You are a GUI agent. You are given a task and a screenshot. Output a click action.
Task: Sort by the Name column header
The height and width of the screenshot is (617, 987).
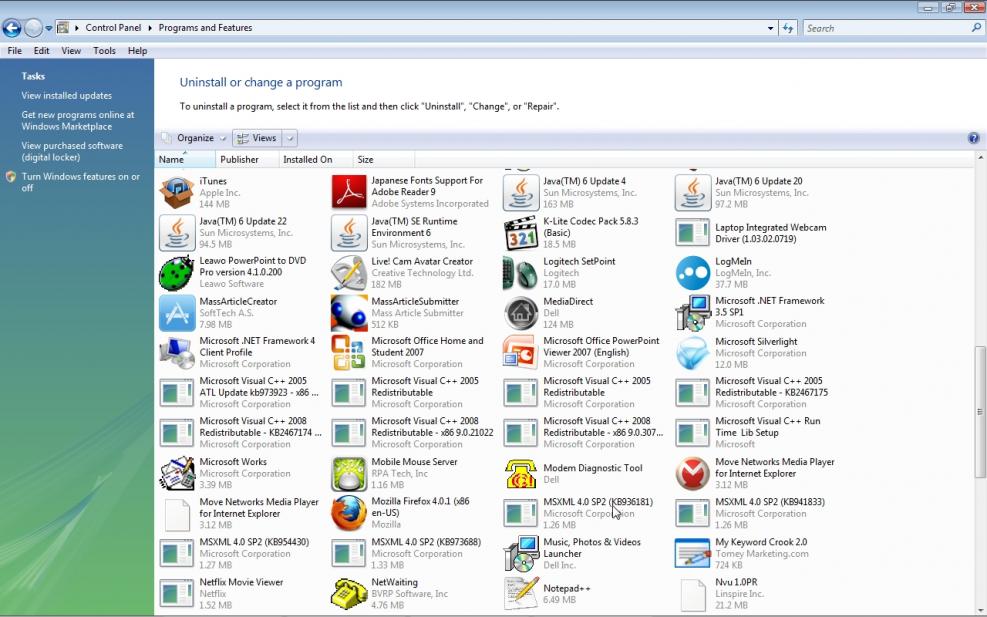click(185, 159)
